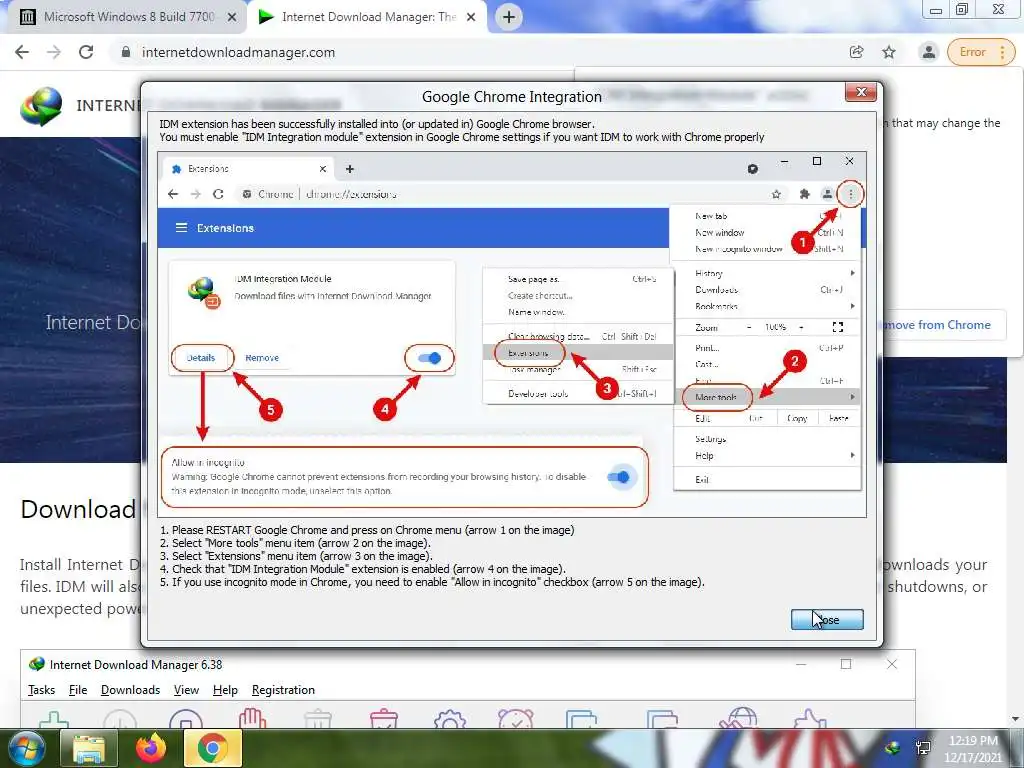Open the taskbar clock showing 12:19 PM

coord(973,749)
